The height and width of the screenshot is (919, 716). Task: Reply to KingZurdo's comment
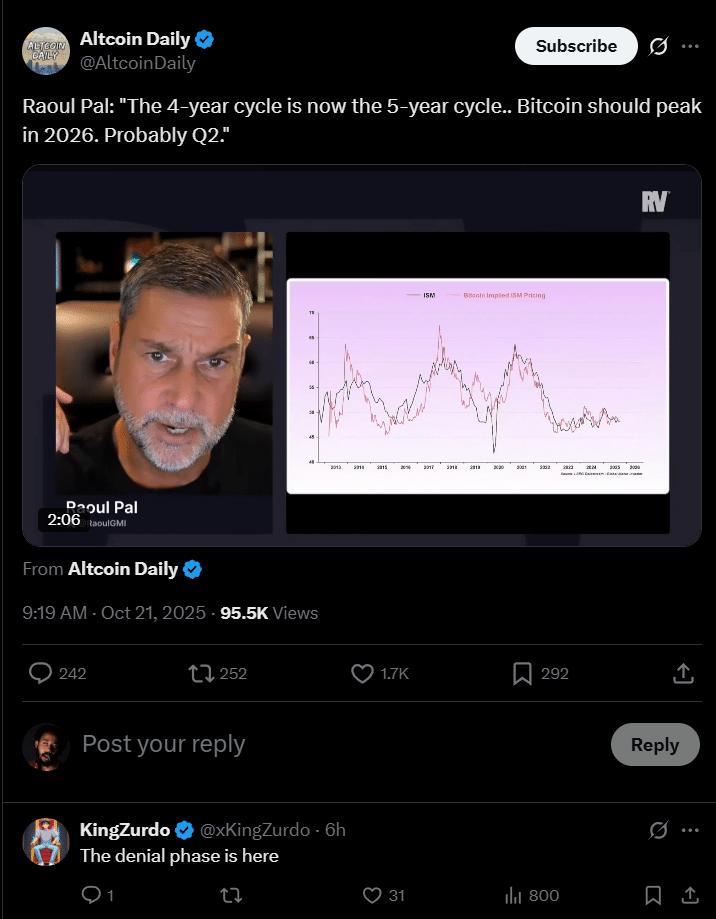tap(90, 896)
